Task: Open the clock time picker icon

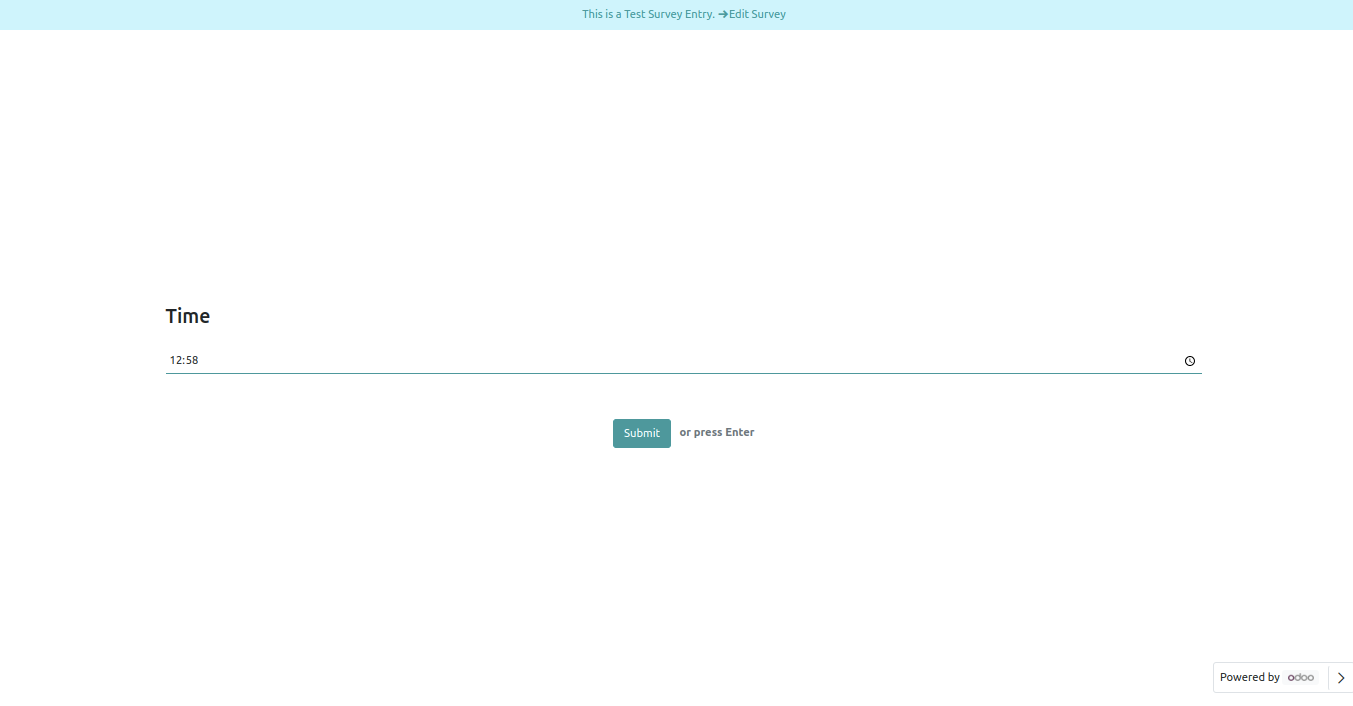Action: point(1190,361)
